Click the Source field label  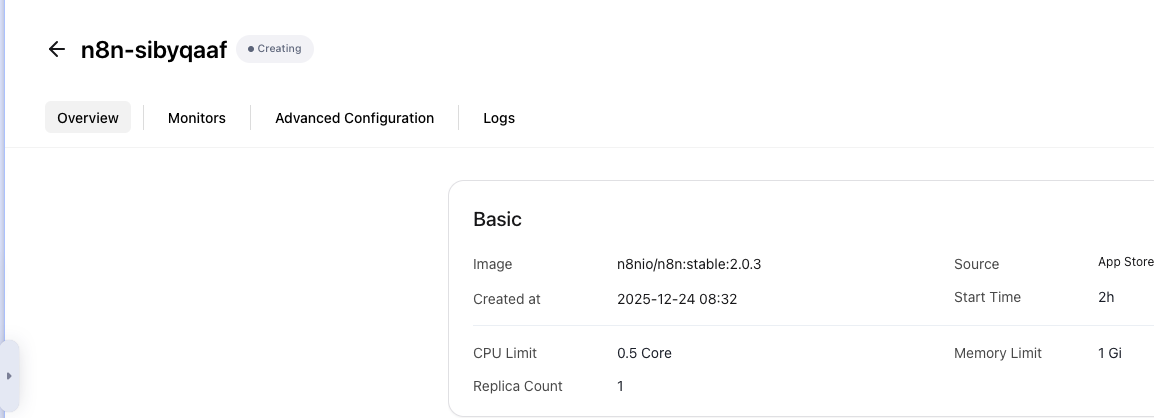(976, 264)
